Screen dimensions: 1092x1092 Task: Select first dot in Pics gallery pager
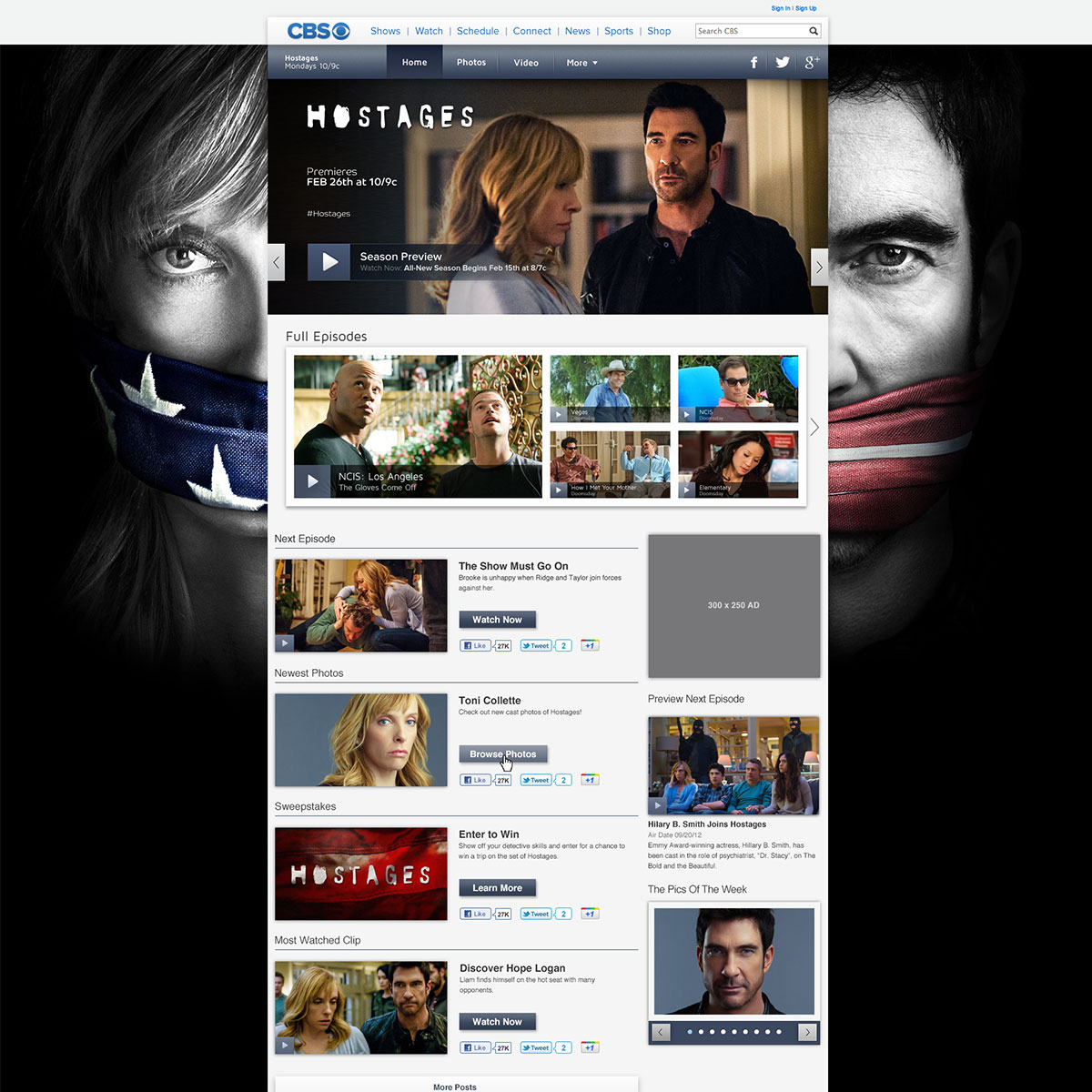tap(690, 1032)
